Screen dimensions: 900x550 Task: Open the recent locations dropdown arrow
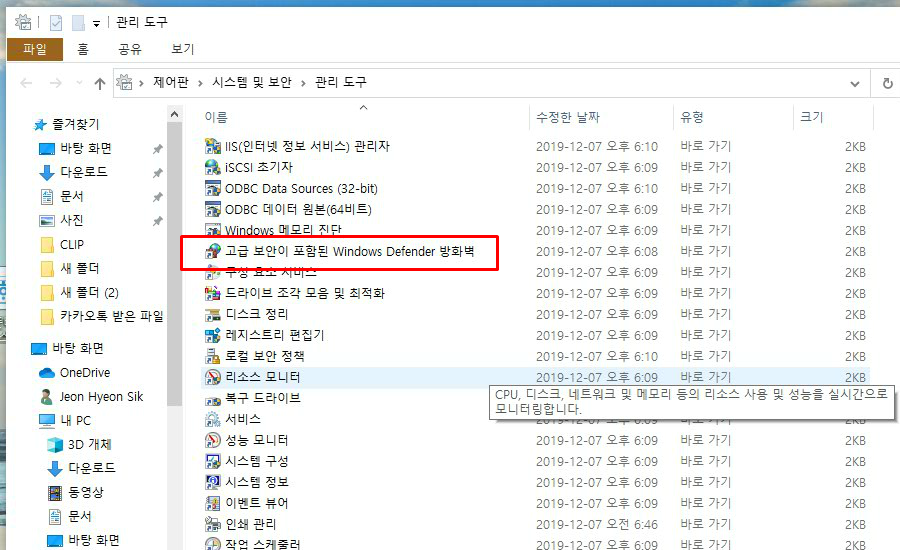click(x=79, y=83)
